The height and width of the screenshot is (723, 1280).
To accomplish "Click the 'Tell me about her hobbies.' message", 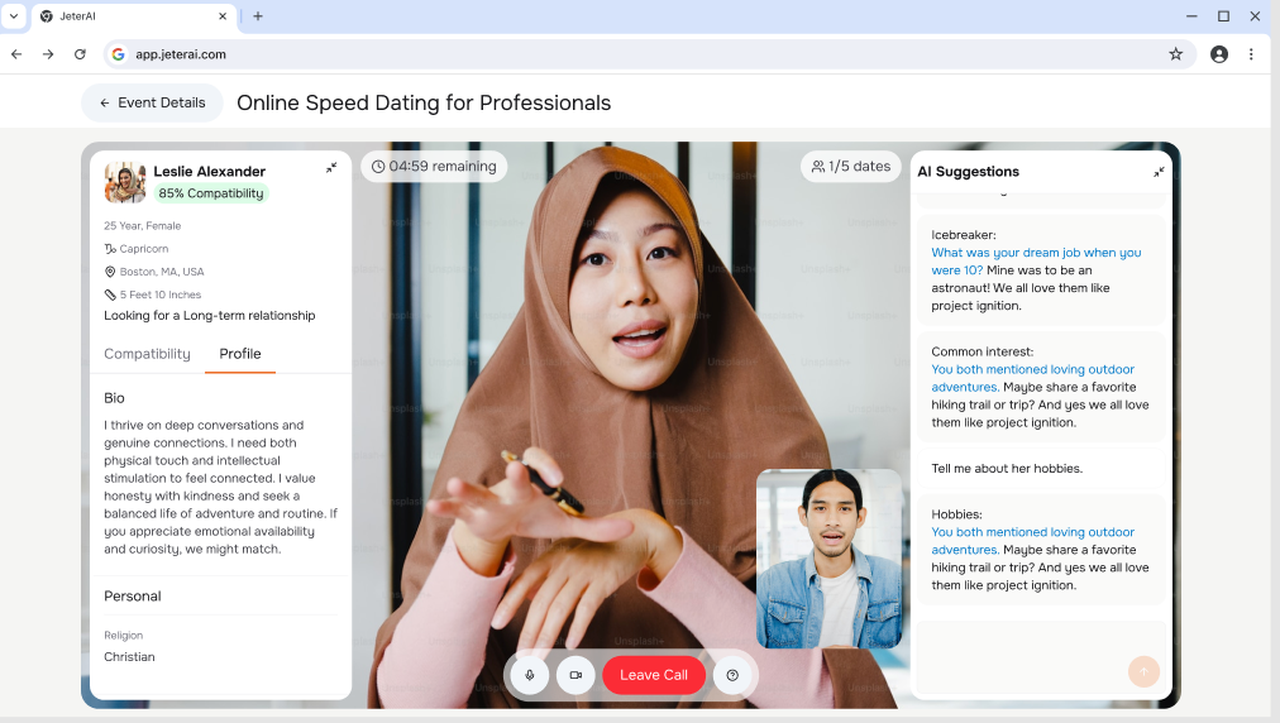I will click(x=1007, y=468).
